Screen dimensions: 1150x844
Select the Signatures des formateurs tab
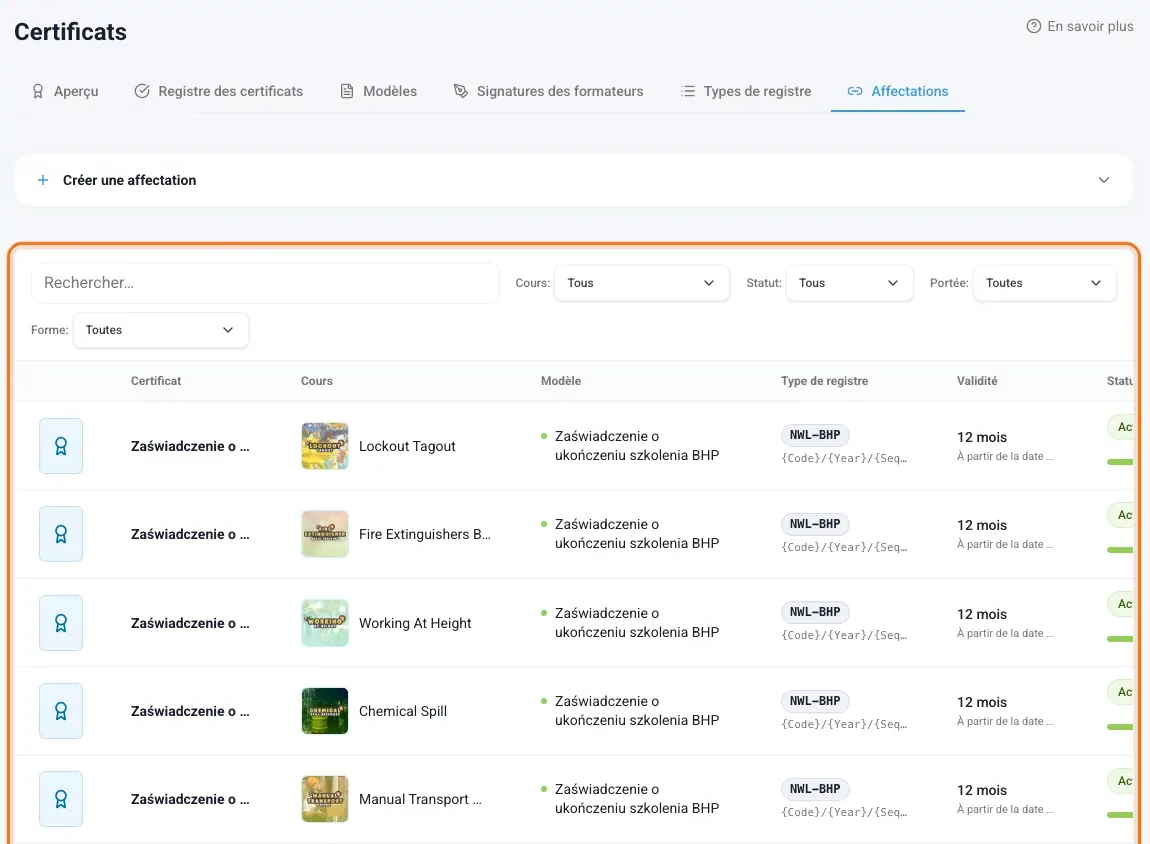click(549, 91)
